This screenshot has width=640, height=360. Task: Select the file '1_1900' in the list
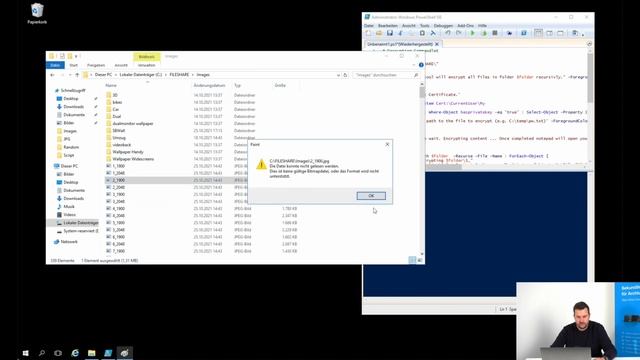(118, 166)
